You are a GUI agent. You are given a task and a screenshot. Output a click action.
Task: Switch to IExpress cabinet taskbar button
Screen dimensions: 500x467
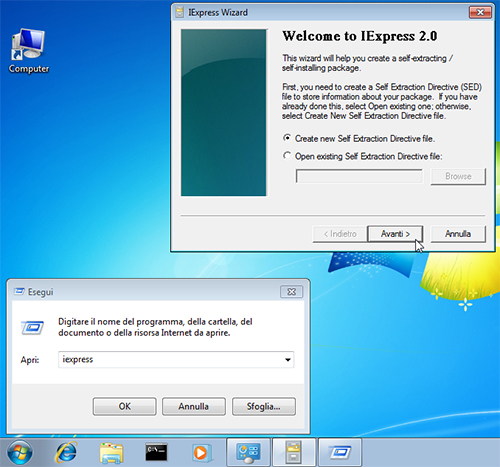(x=294, y=452)
